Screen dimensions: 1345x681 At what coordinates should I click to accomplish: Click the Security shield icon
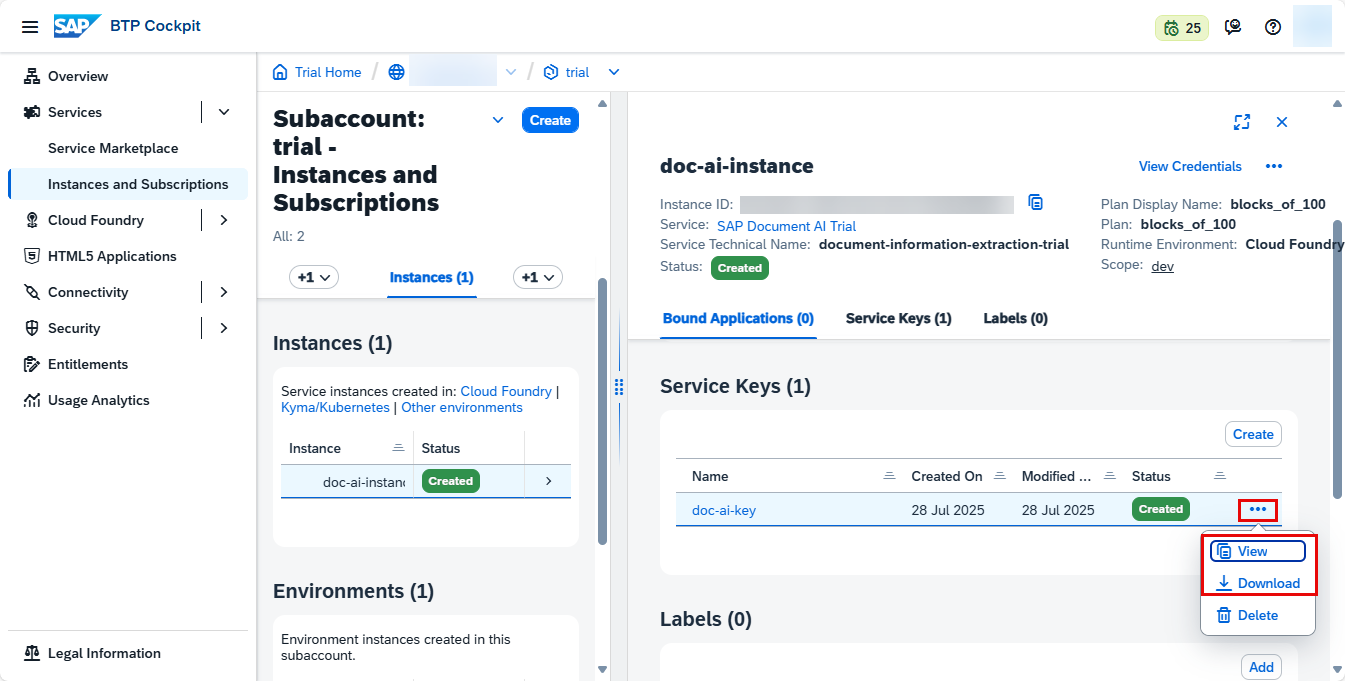tap(31, 328)
